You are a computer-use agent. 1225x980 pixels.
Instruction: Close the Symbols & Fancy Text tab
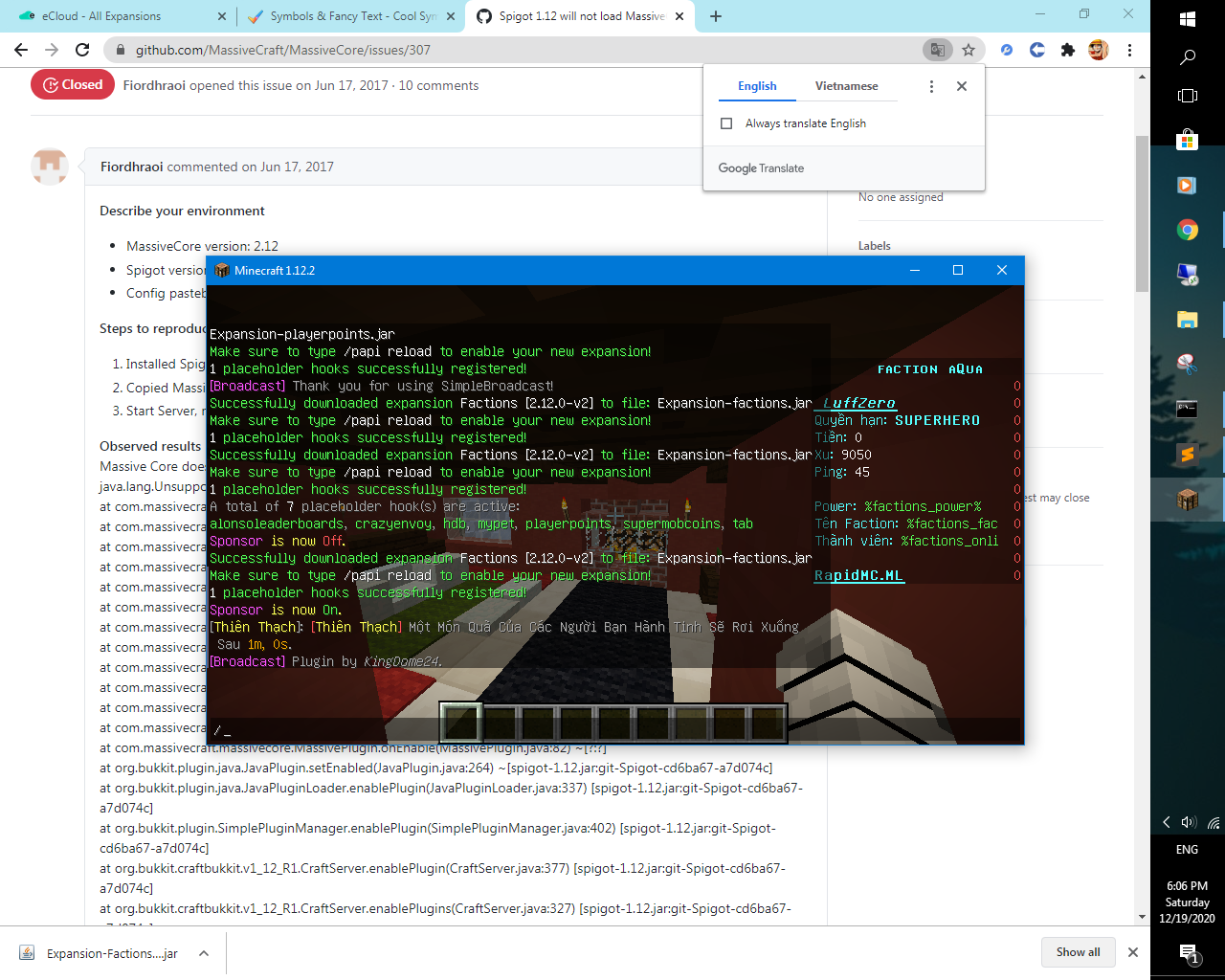tap(450, 16)
